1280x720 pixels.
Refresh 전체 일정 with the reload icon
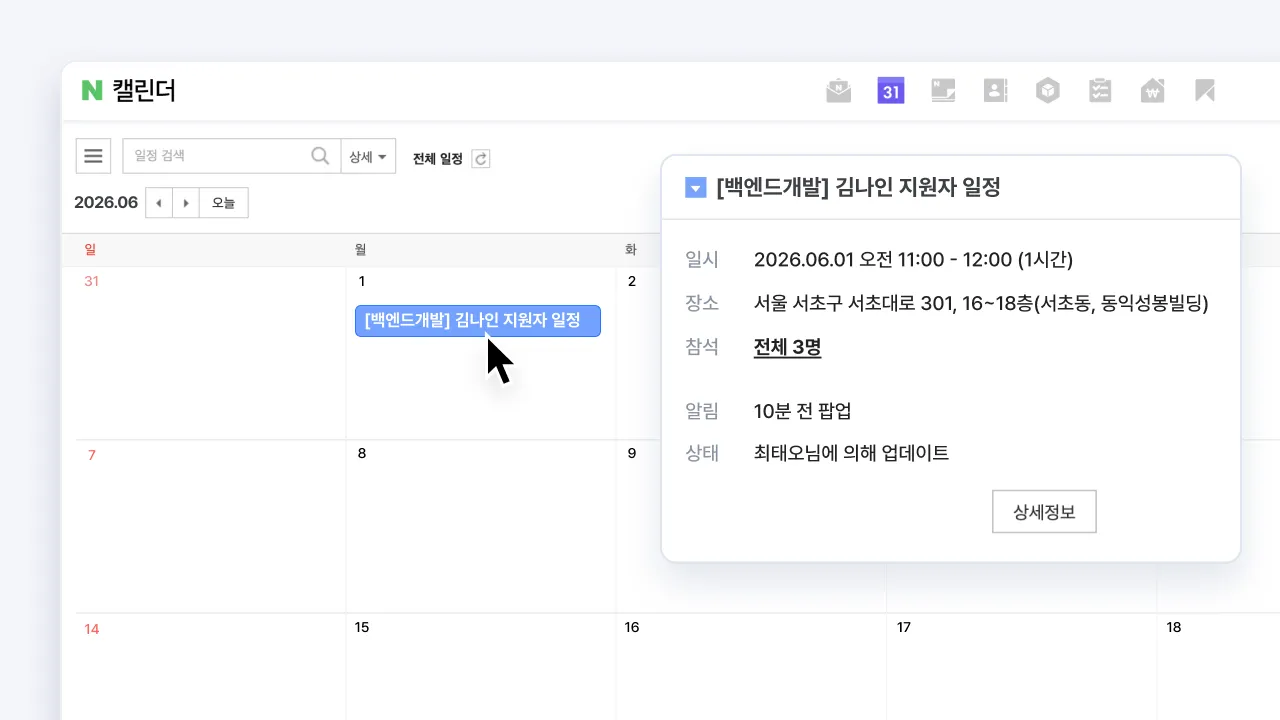481,158
